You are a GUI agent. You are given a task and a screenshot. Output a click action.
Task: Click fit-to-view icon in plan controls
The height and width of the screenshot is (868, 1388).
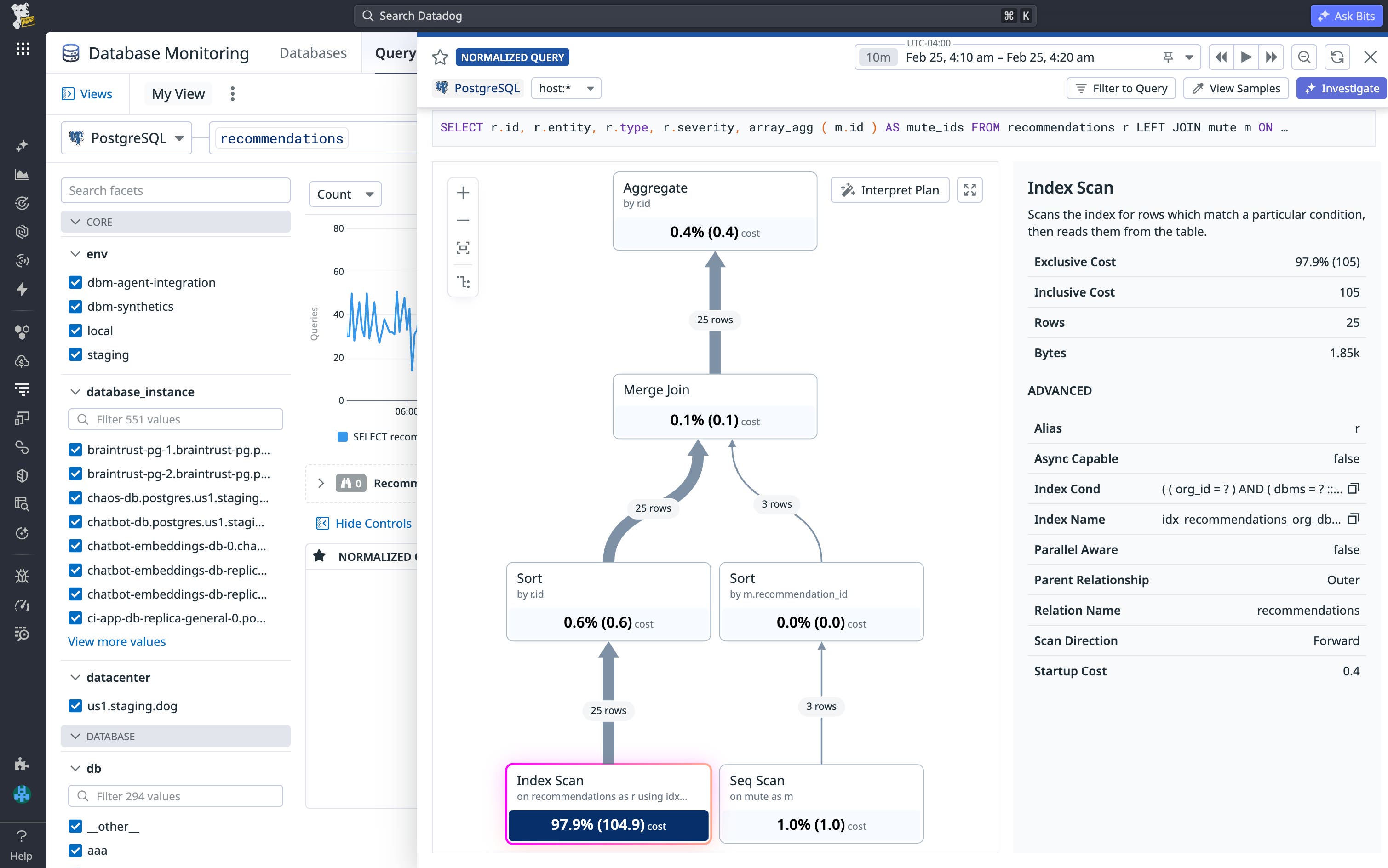(x=463, y=248)
